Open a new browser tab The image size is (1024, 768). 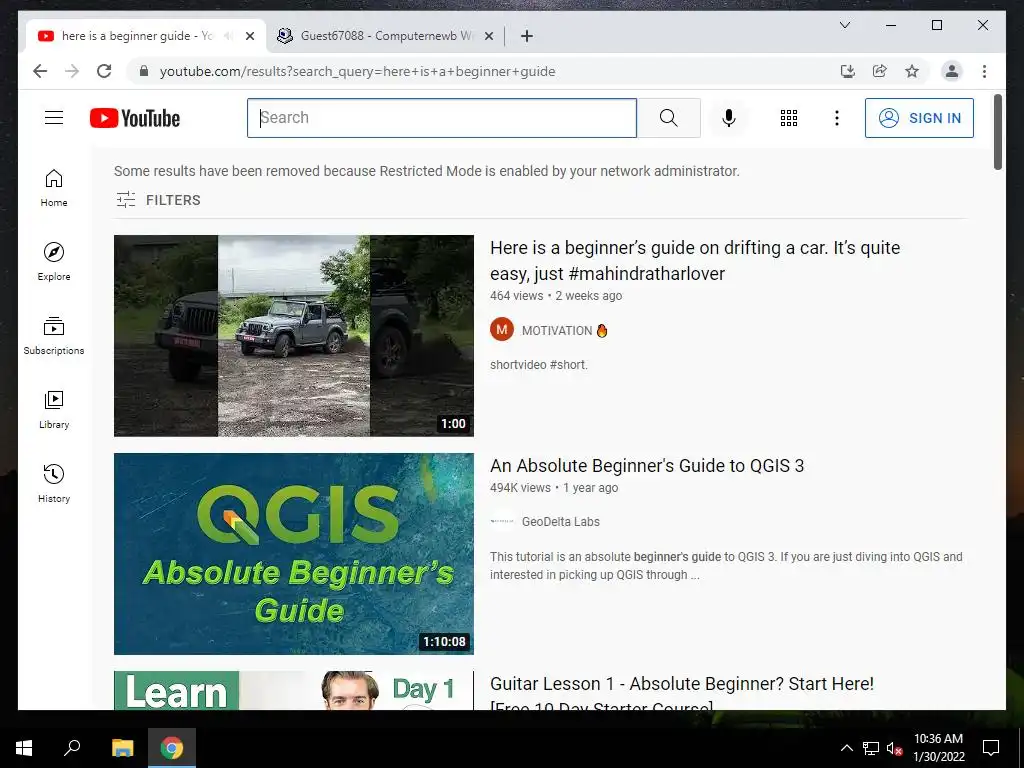[x=527, y=36]
